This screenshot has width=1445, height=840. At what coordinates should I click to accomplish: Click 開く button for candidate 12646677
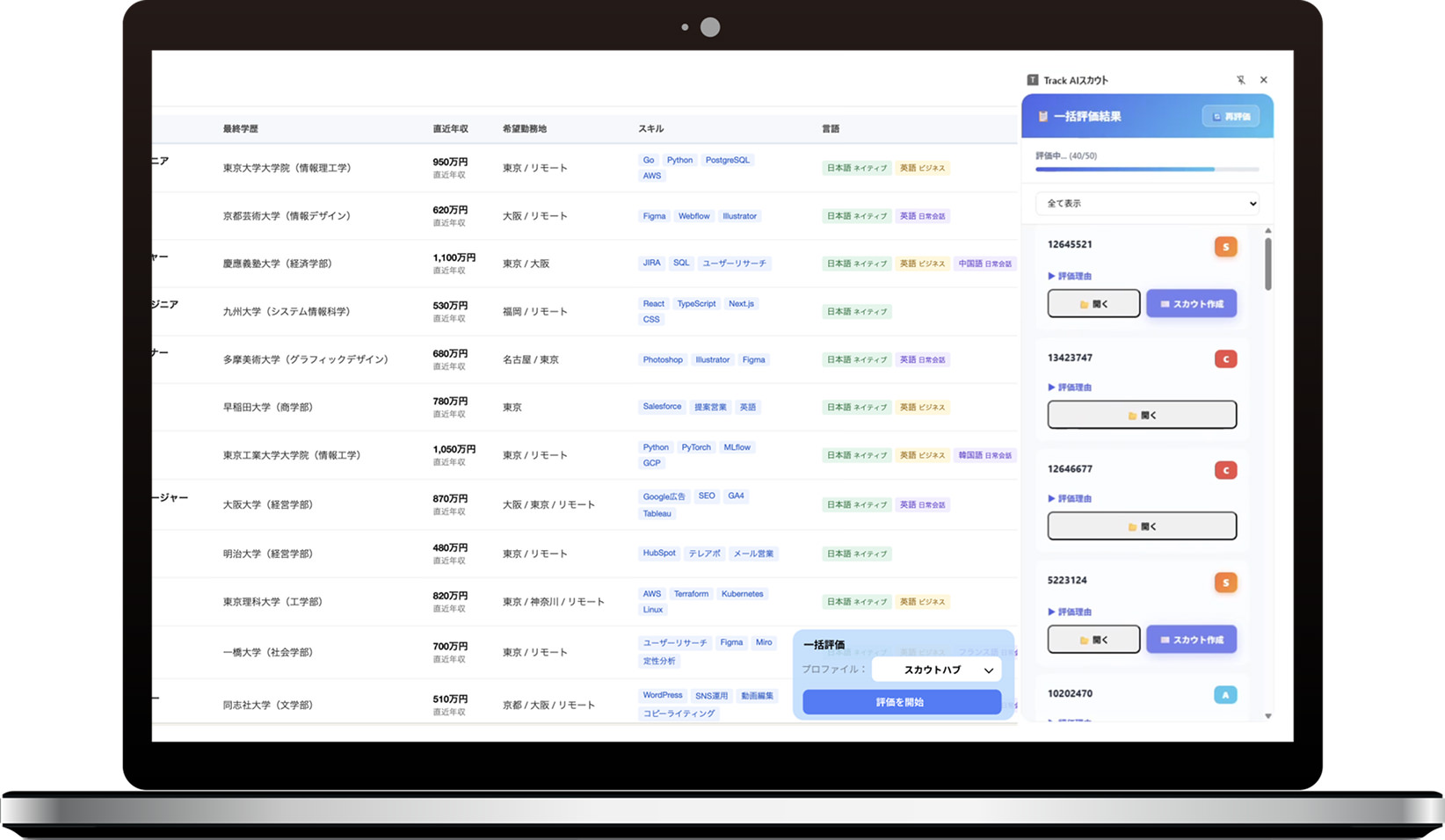[x=1142, y=526]
